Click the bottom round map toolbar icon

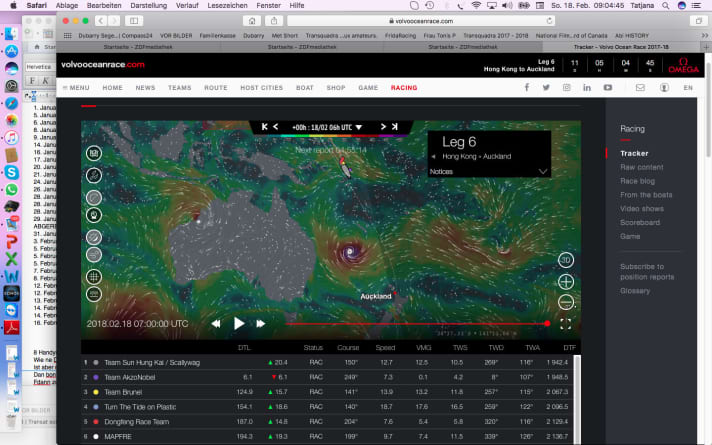94,294
